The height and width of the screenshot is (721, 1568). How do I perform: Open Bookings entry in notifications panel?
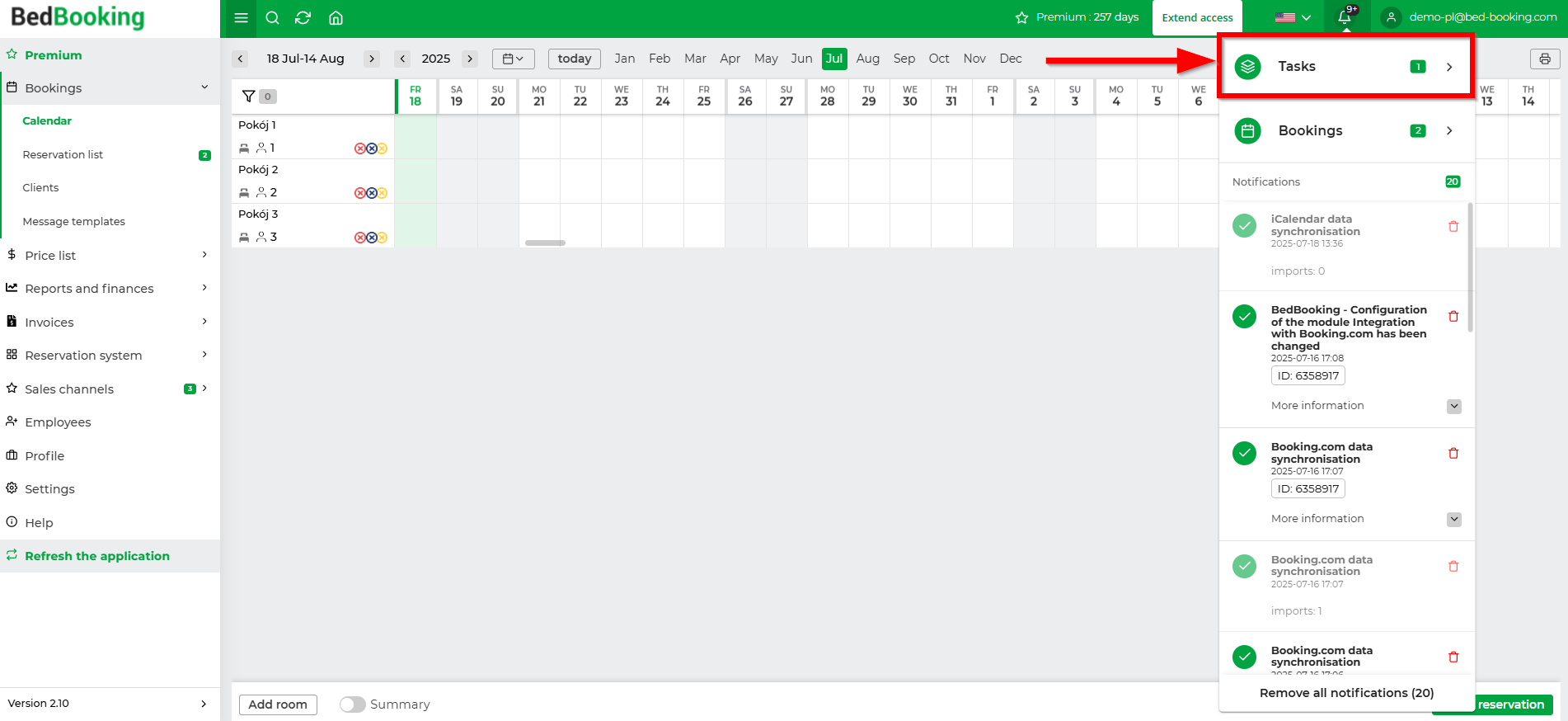pyautogui.click(x=1346, y=130)
